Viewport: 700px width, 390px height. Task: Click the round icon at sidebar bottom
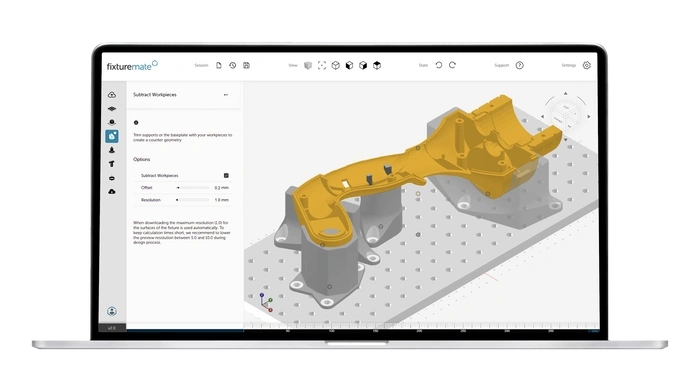pos(112,311)
